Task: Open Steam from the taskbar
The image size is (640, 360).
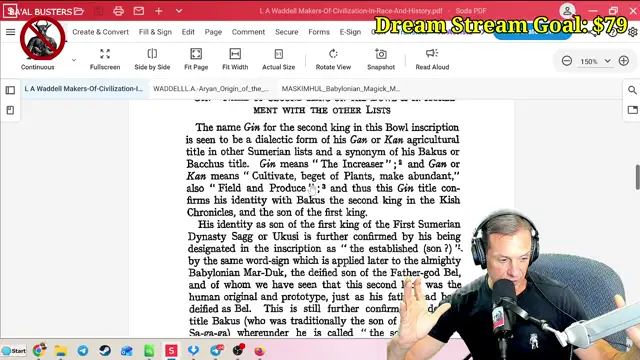Action: [x=105, y=351]
